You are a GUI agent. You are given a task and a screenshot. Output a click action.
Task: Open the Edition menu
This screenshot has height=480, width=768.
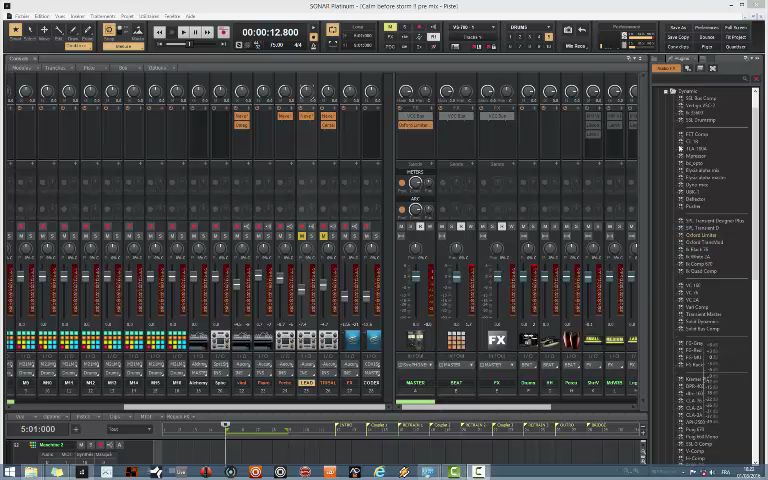click(42, 16)
